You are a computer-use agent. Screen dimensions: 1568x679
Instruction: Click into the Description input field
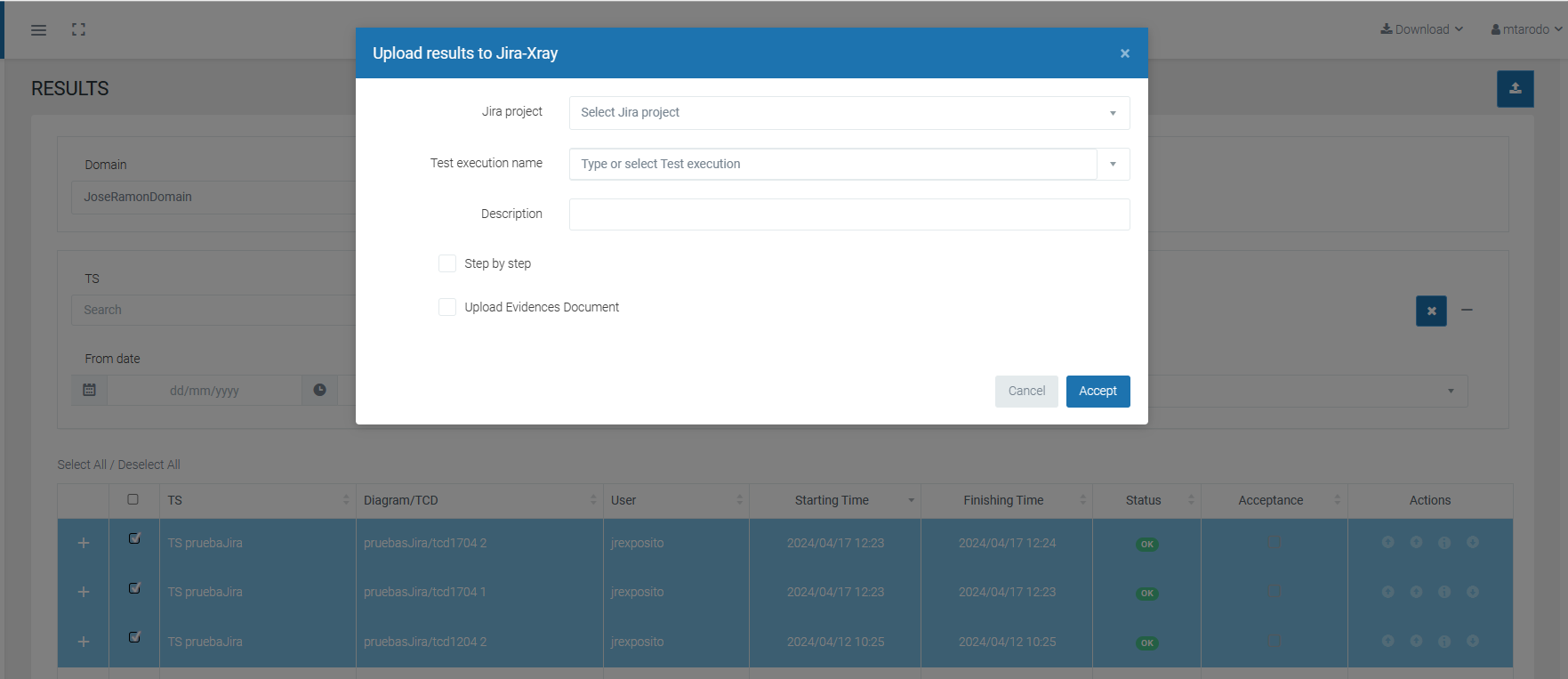click(x=848, y=214)
